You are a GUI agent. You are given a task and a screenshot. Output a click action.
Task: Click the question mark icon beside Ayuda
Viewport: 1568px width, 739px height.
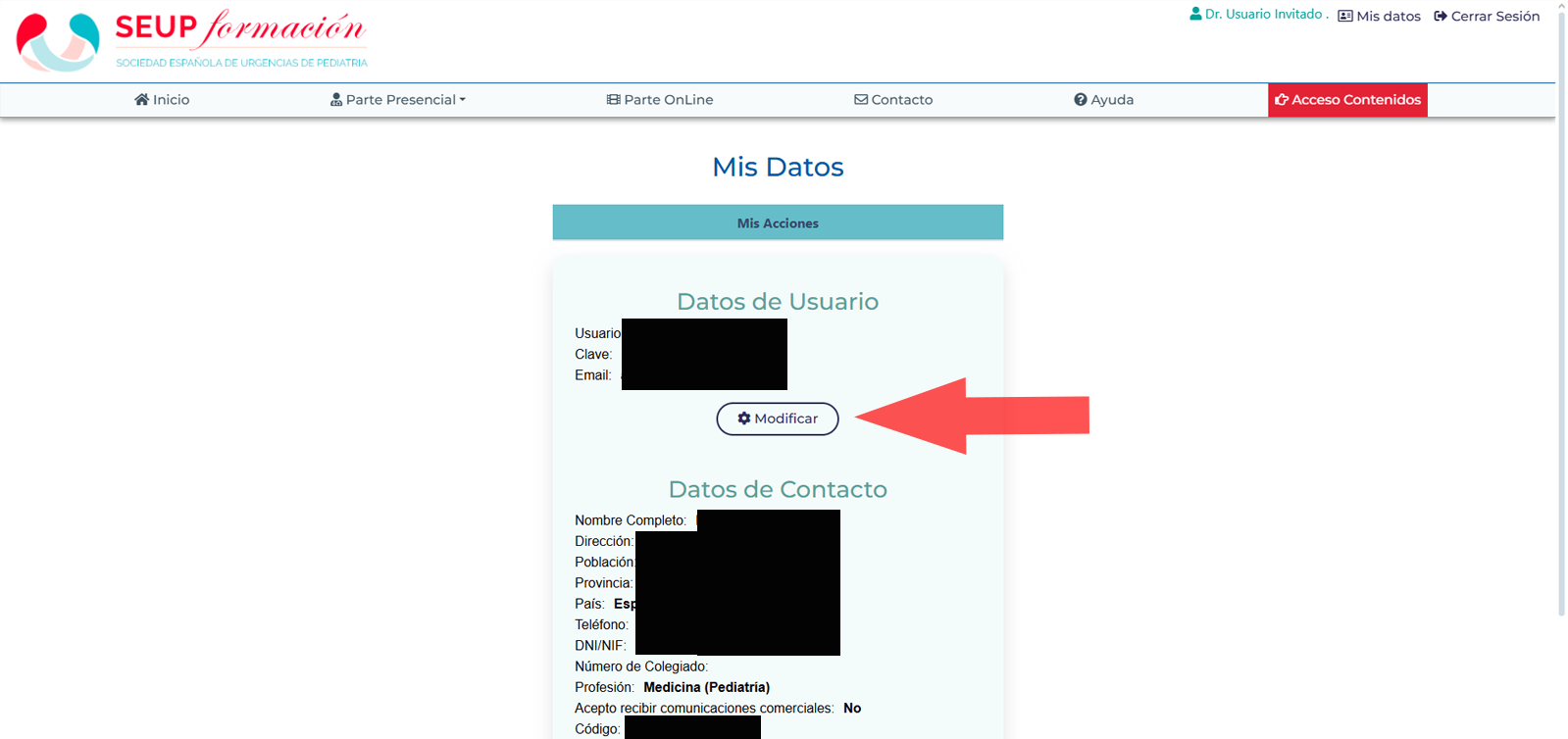(1081, 100)
